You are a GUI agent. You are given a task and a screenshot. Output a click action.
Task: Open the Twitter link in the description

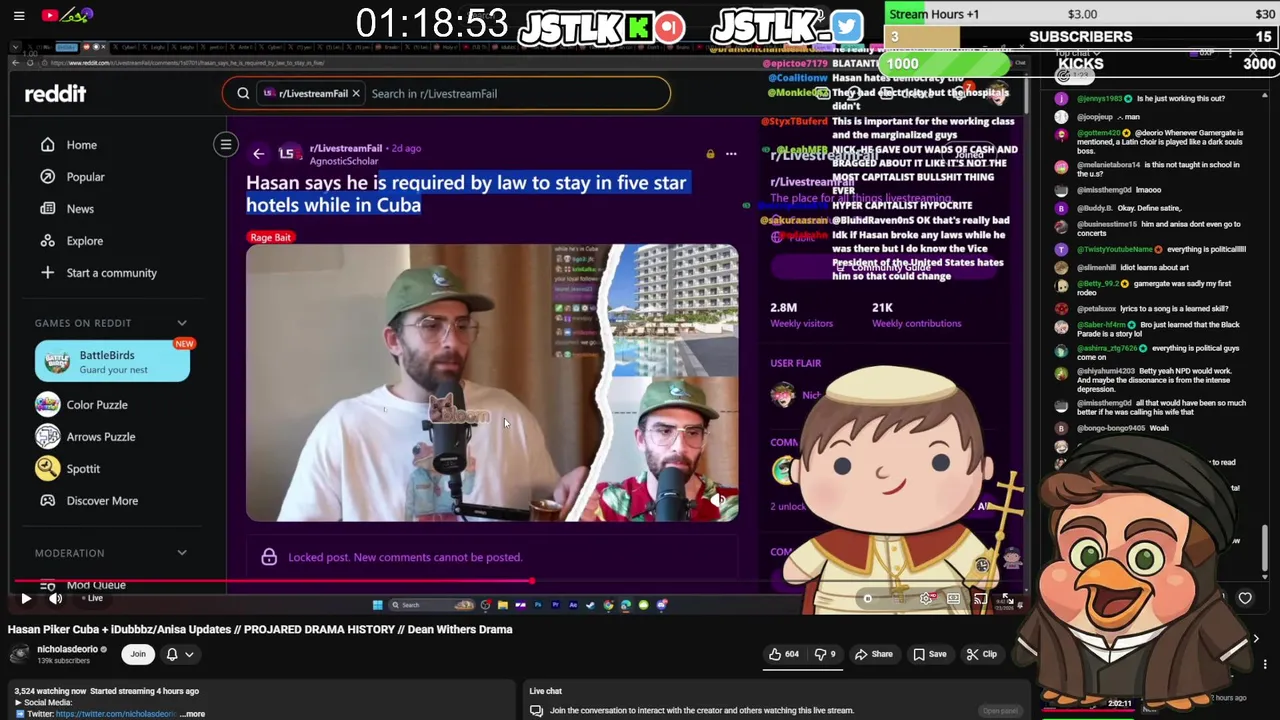tap(116, 714)
